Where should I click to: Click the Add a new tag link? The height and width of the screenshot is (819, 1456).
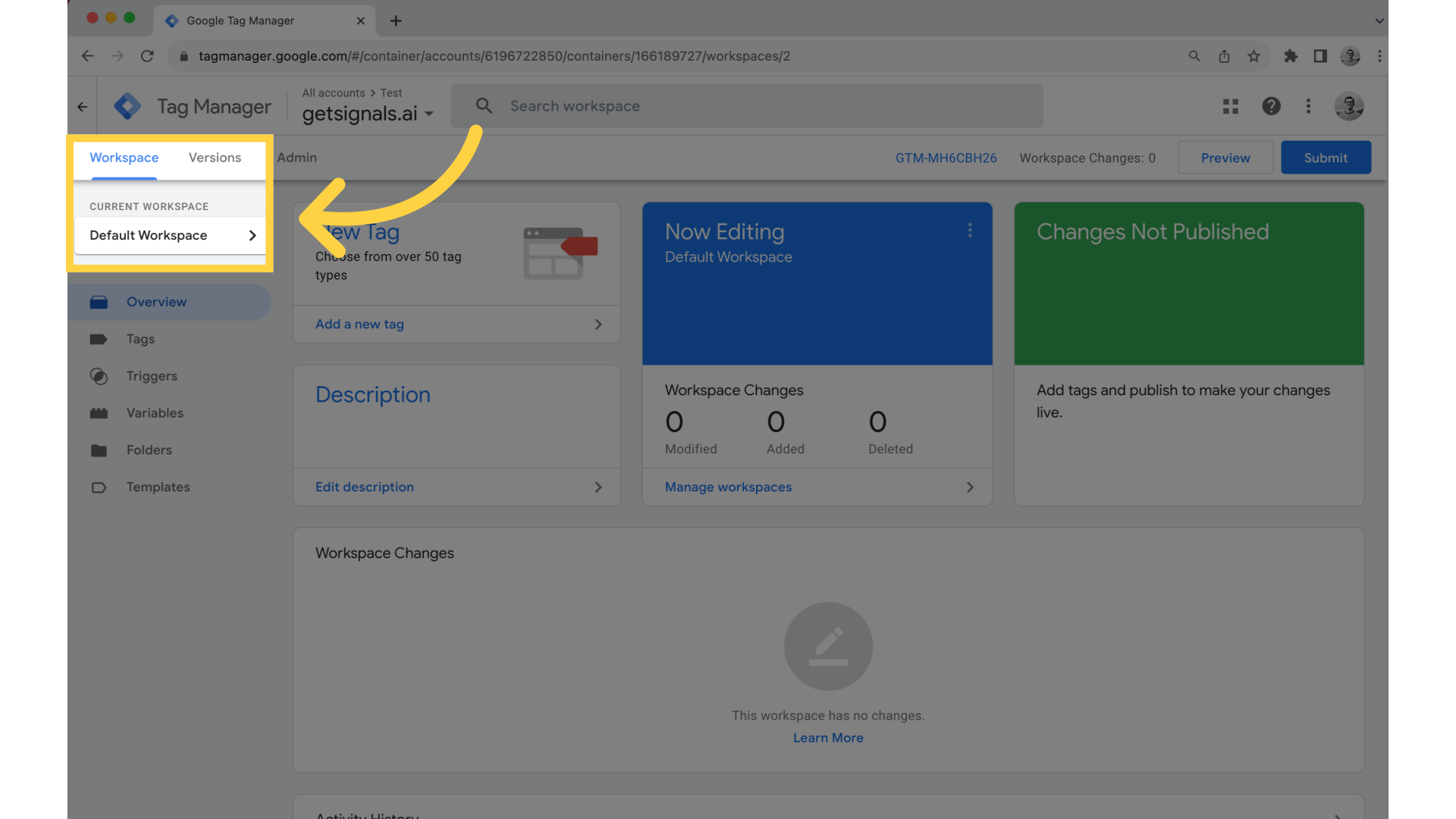tap(359, 325)
